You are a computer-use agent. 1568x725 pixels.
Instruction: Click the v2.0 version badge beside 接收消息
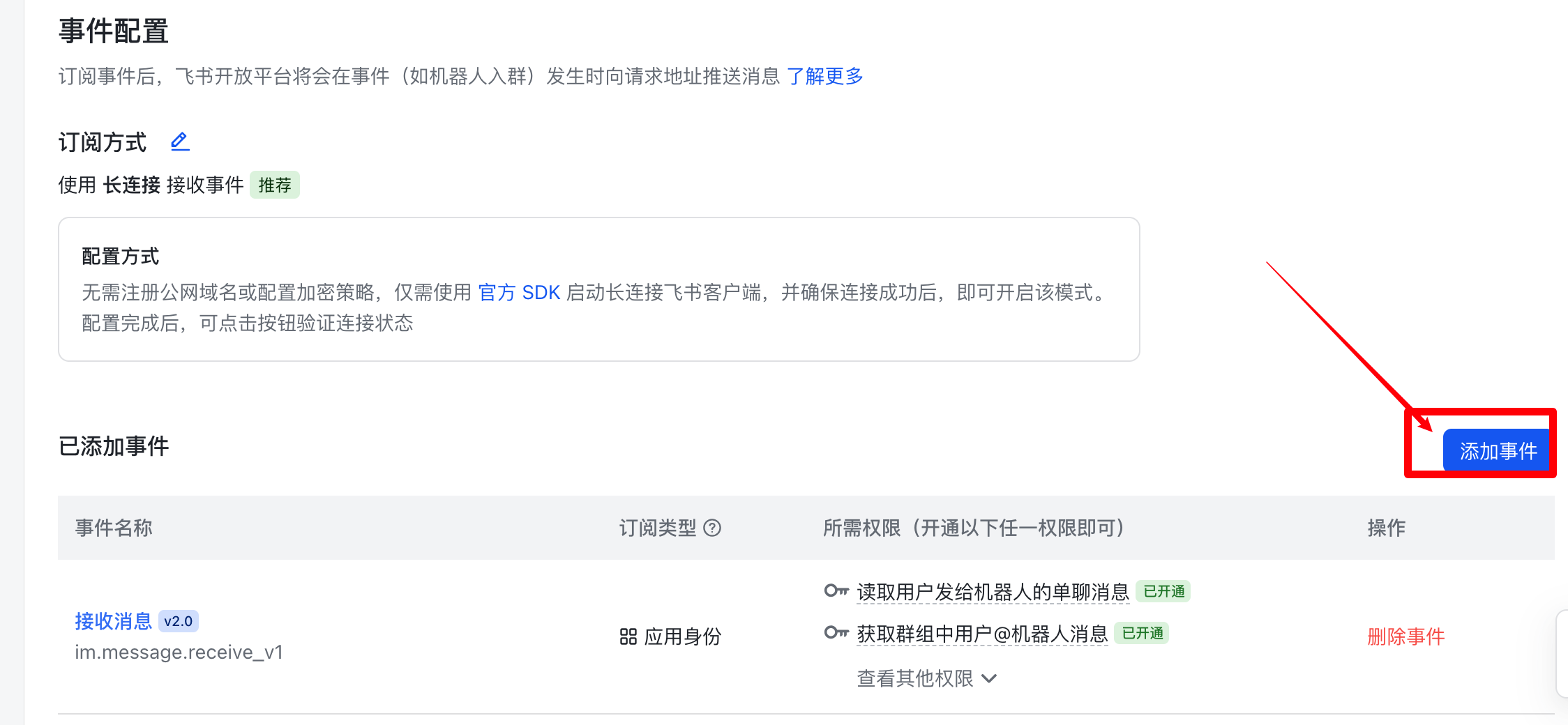(178, 620)
